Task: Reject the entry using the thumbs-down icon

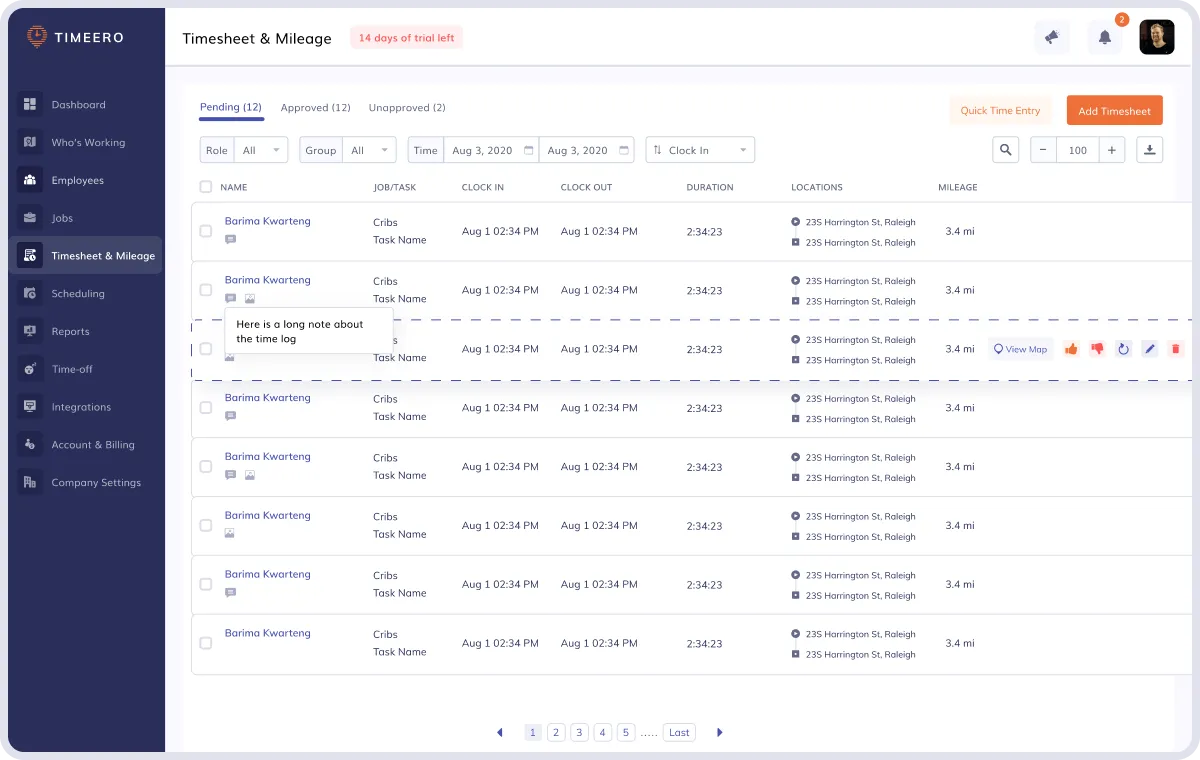Action: coord(1097,349)
